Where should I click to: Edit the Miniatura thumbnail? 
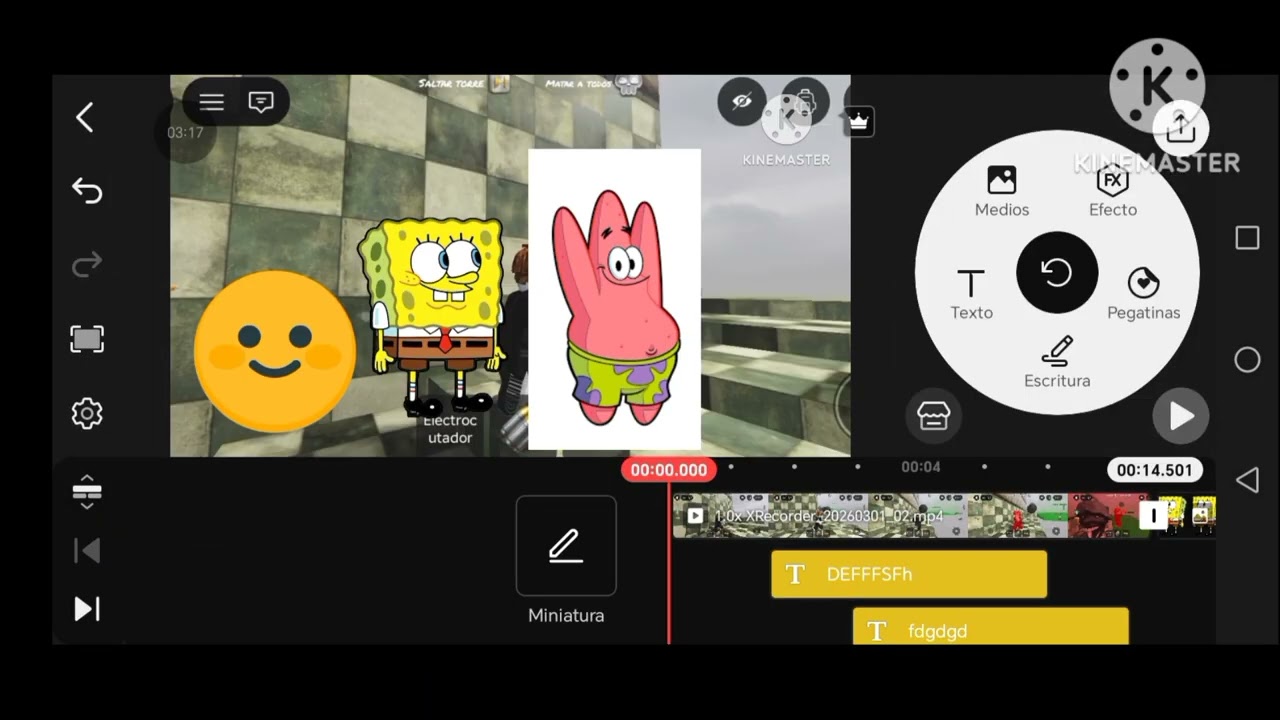click(566, 546)
